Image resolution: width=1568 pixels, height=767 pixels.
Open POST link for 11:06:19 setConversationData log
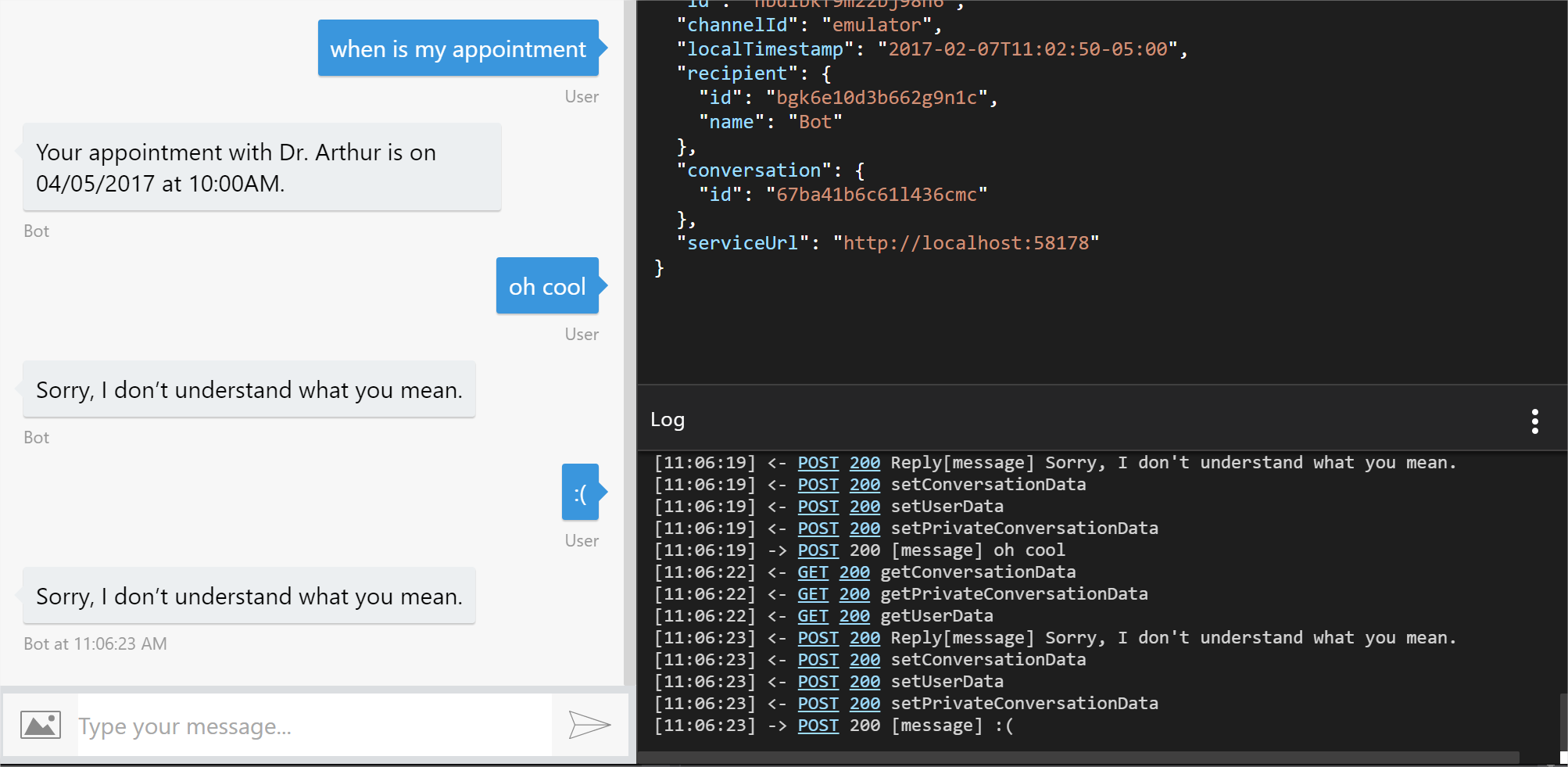(818, 485)
